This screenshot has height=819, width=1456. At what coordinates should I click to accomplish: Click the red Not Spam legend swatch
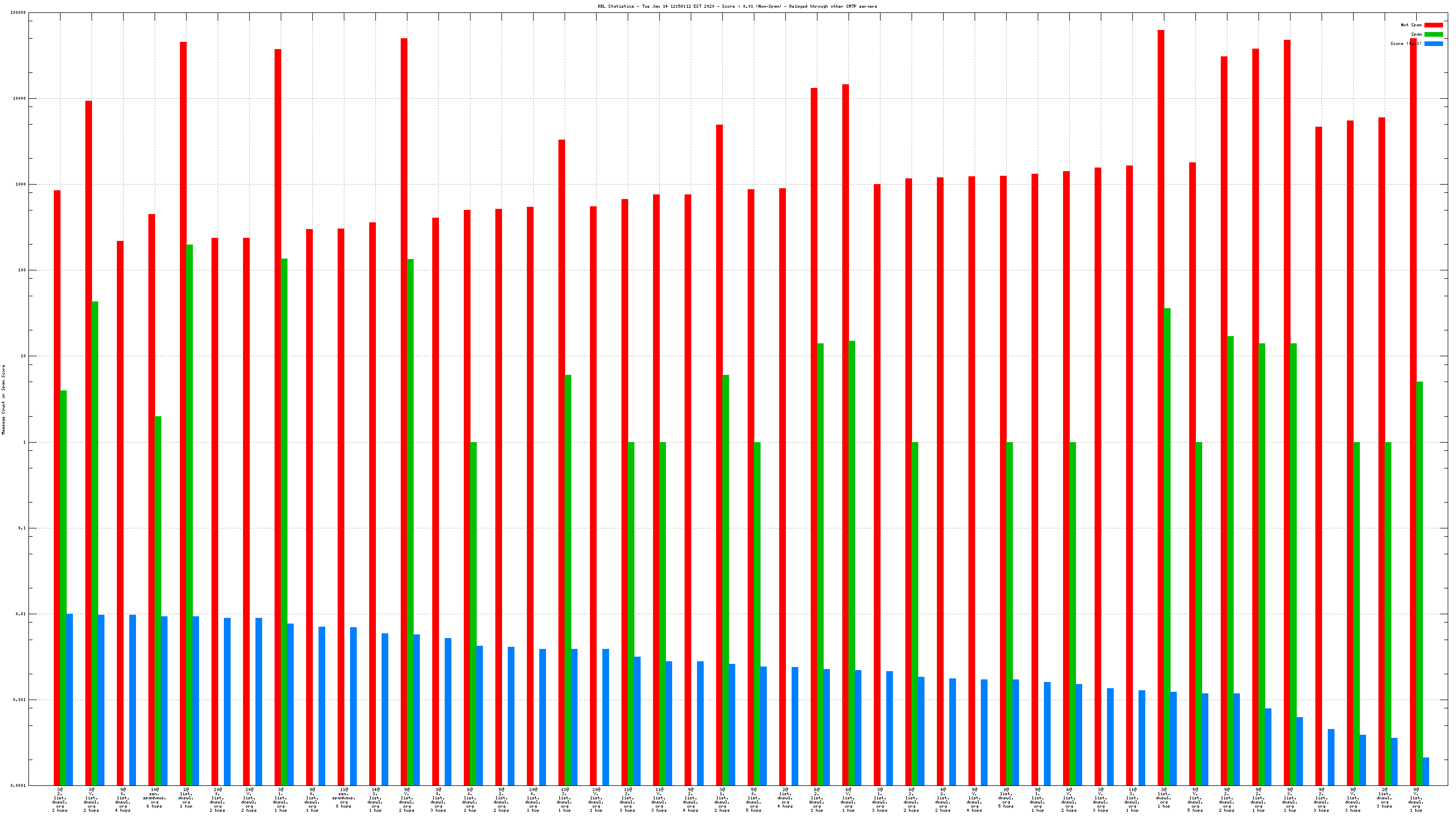(x=1433, y=25)
